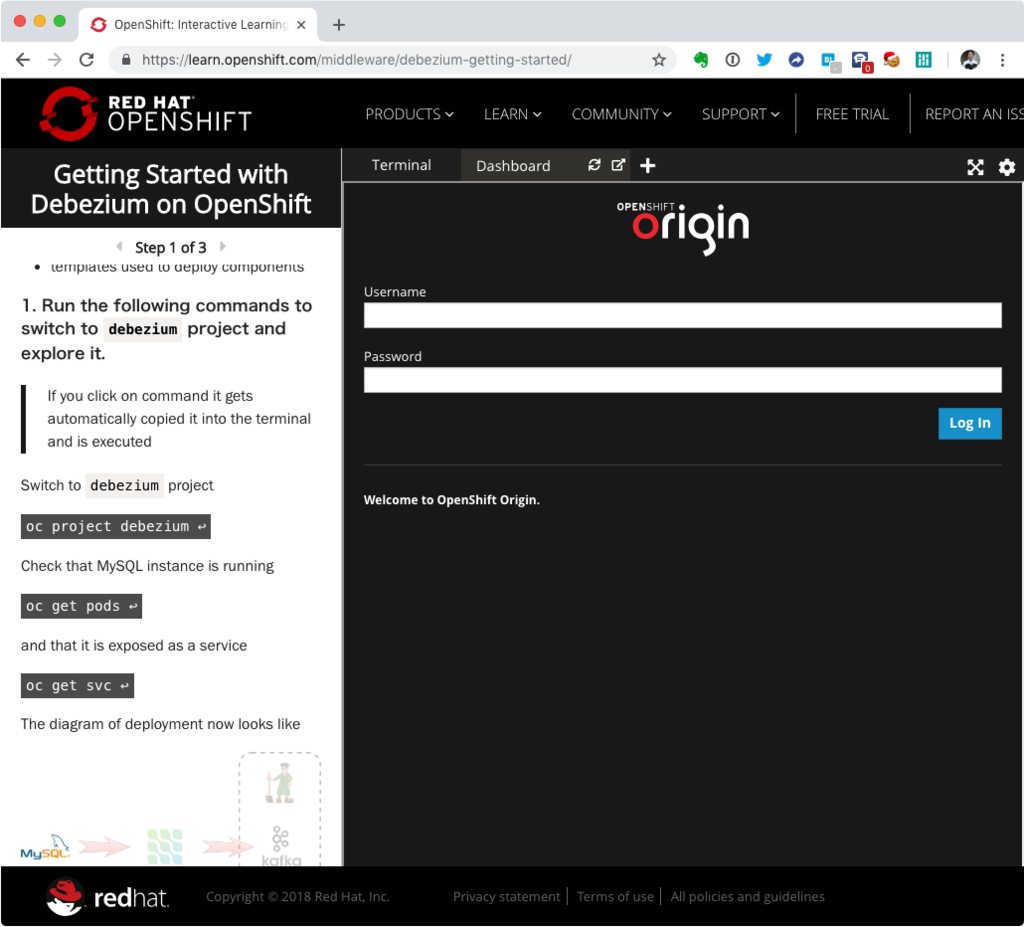
Task: Click the blue arrow extension icon
Action: click(x=796, y=60)
